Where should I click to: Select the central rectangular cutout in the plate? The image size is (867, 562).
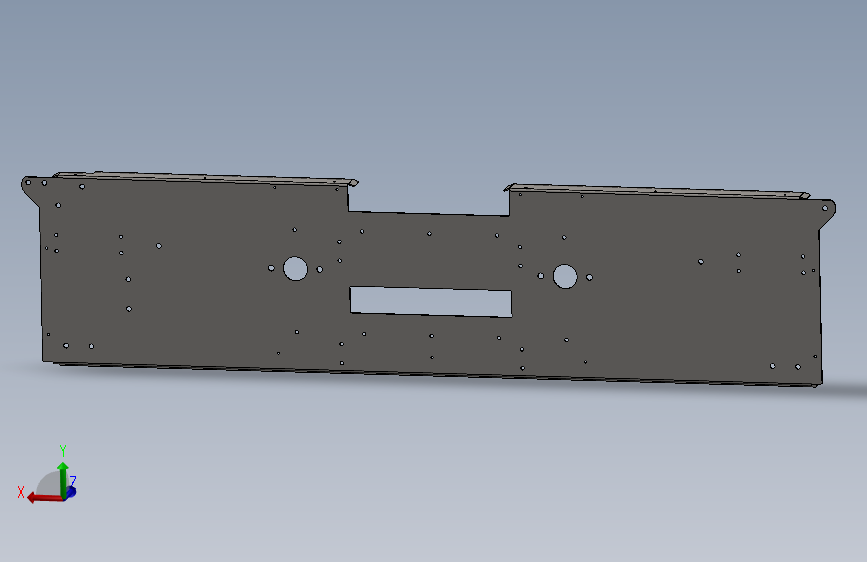[431, 301]
